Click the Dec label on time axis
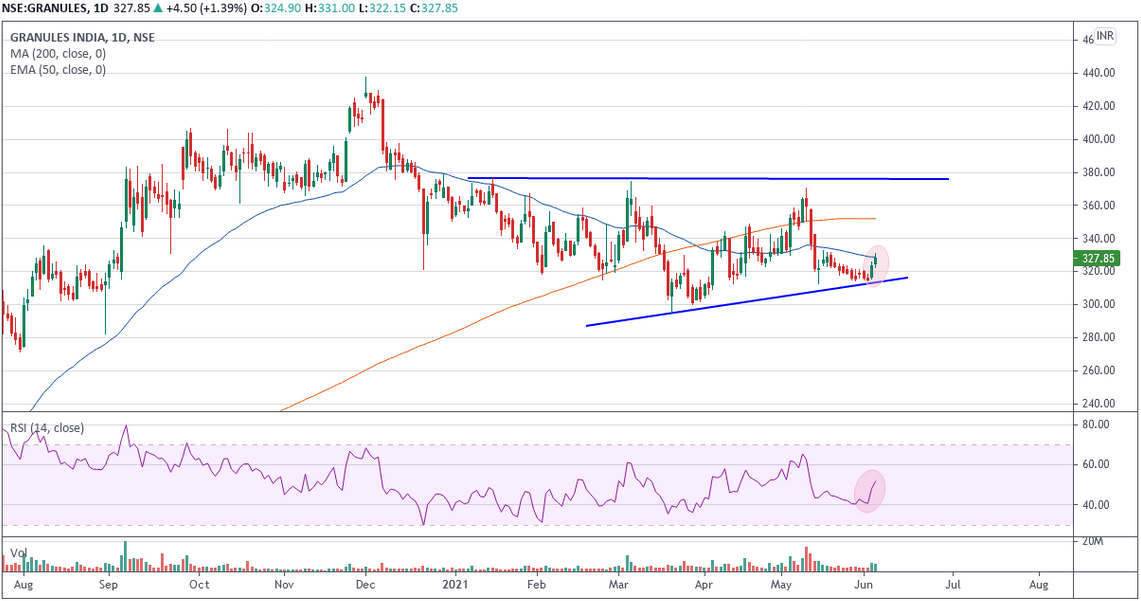1141x601 pixels. (365, 585)
